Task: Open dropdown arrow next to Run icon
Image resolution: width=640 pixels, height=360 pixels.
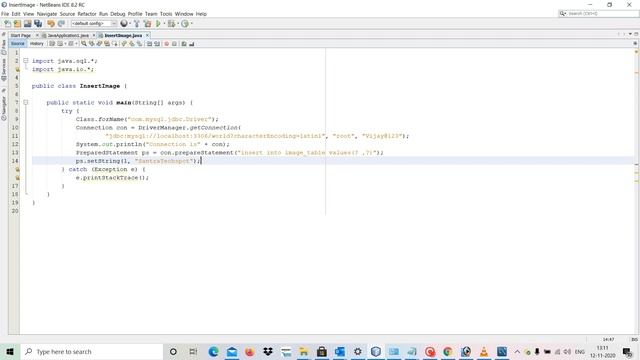Action: (x=164, y=24)
